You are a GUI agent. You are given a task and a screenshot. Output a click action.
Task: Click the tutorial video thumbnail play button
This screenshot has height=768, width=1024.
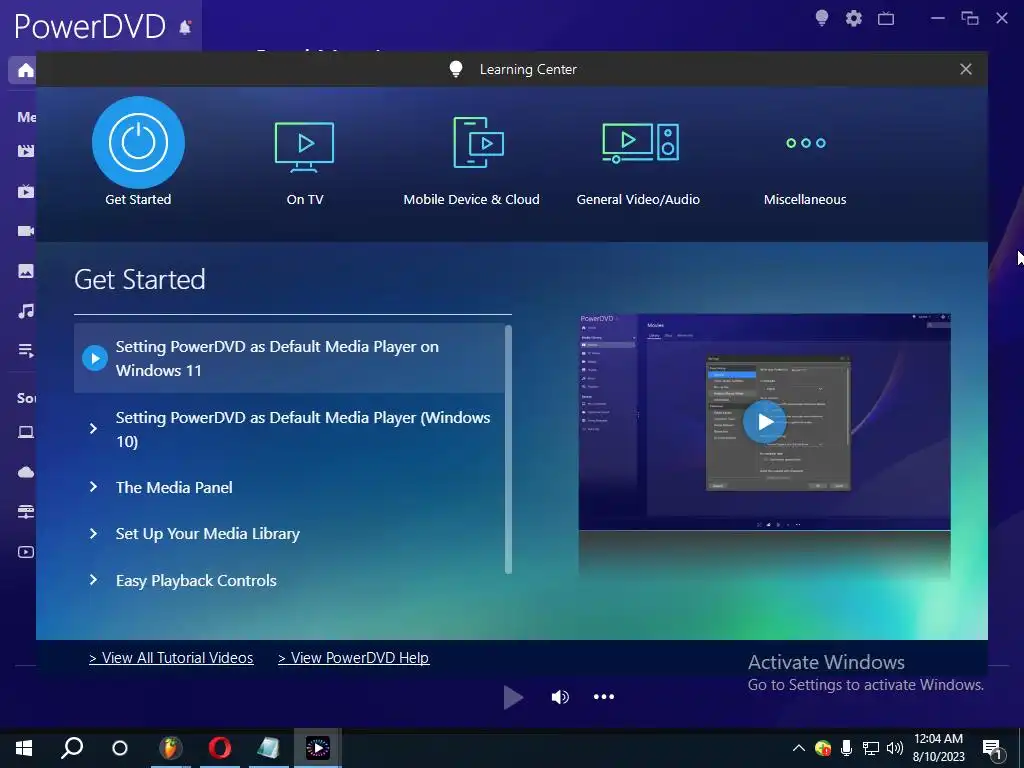(764, 422)
